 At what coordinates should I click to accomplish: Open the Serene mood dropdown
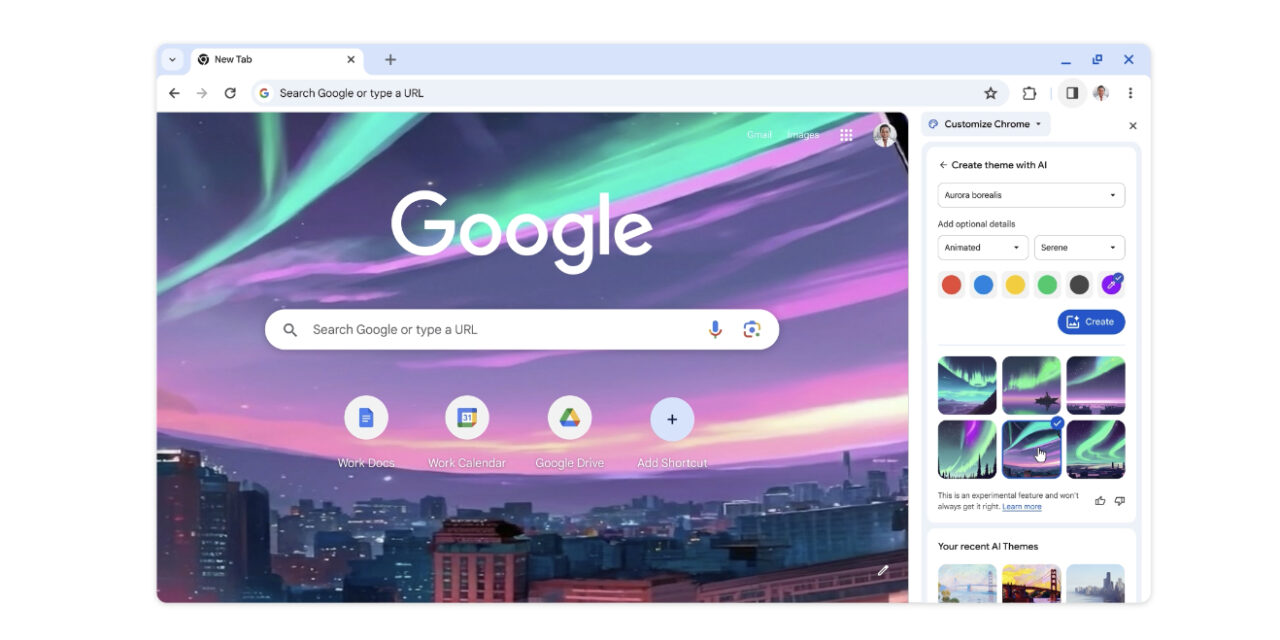pos(1079,247)
